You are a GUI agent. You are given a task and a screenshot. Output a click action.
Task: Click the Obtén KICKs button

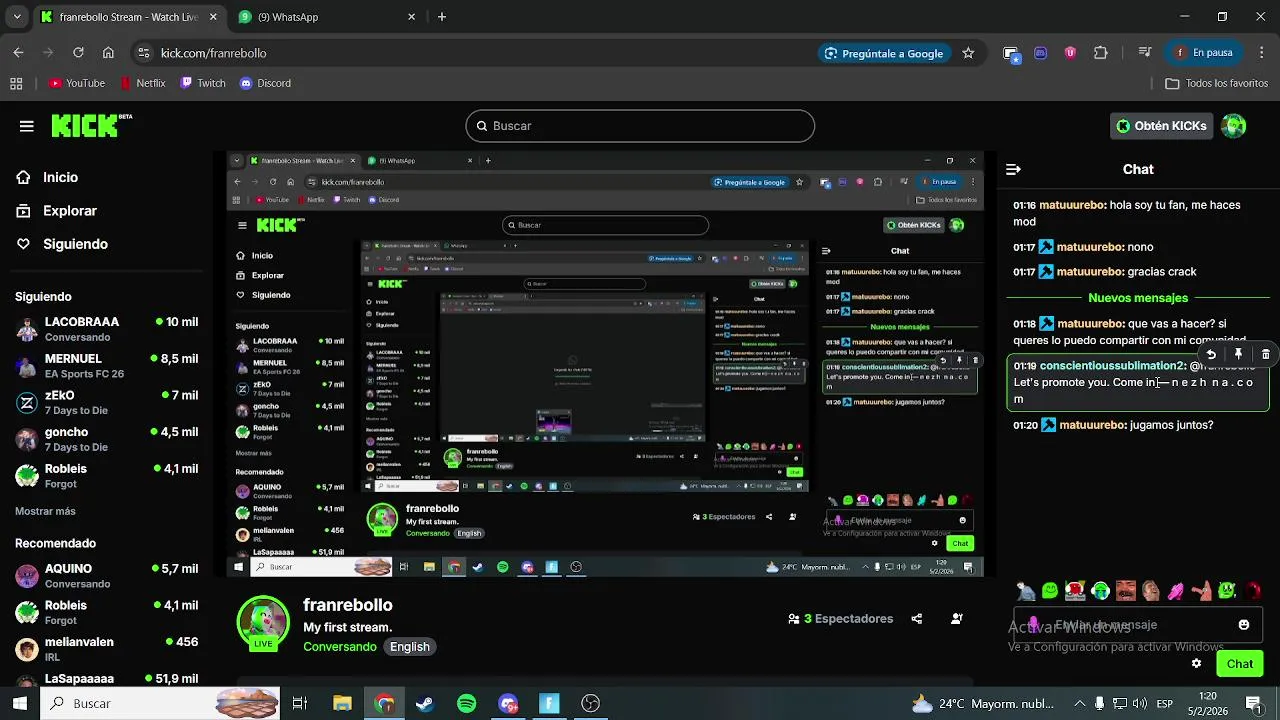point(1160,126)
